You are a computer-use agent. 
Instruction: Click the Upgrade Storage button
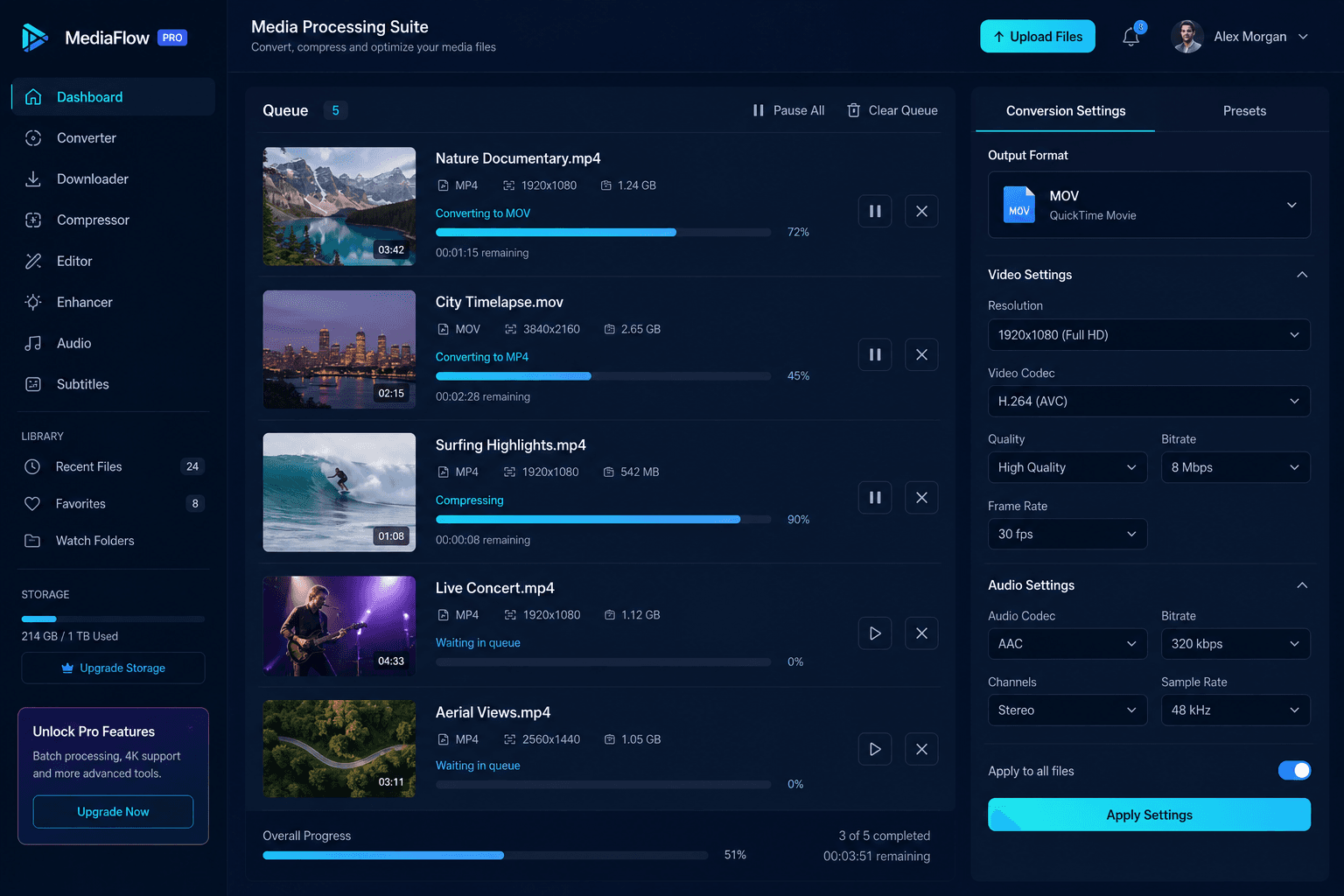pos(114,668)
